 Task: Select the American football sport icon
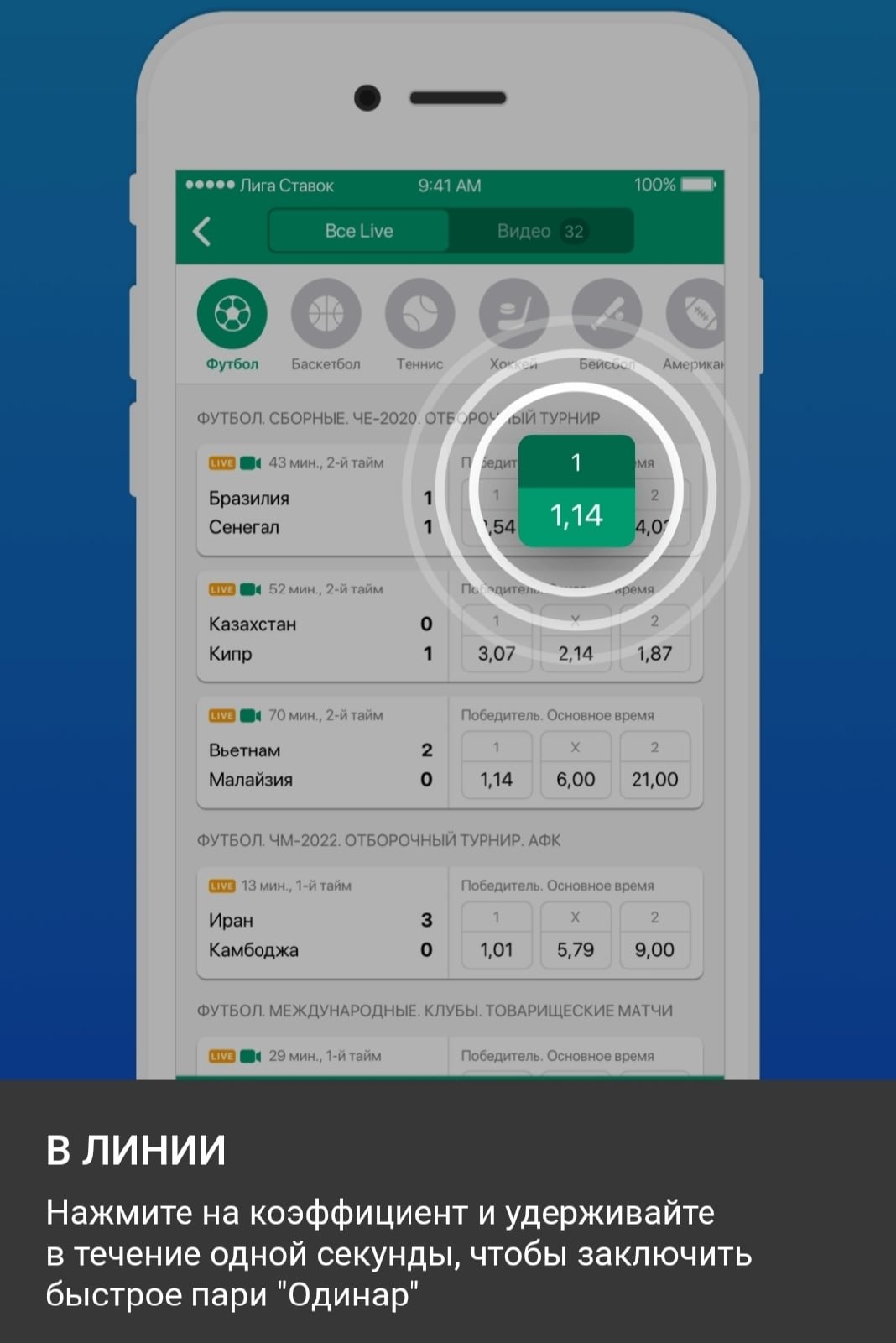tap(695, 313)
